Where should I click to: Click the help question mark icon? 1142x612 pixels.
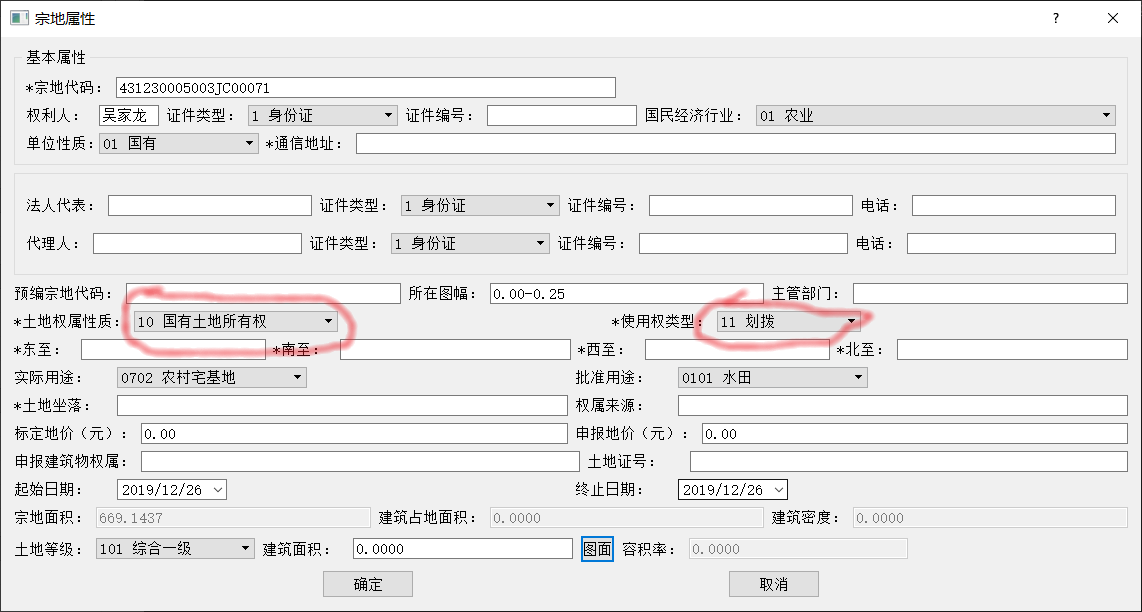(1056, 18)
